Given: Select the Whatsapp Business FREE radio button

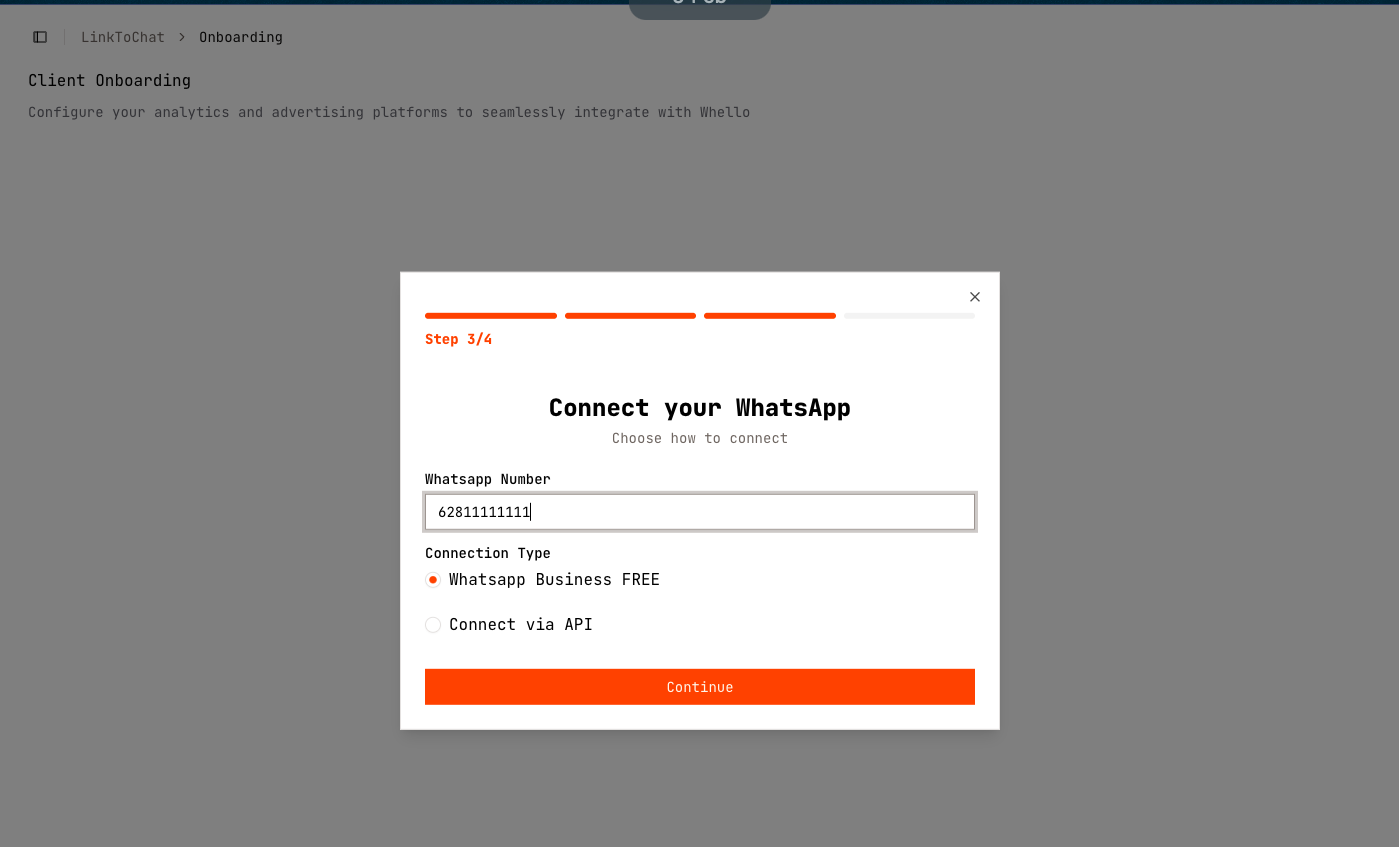Looking at the screenshot, I should pos(433,580).
